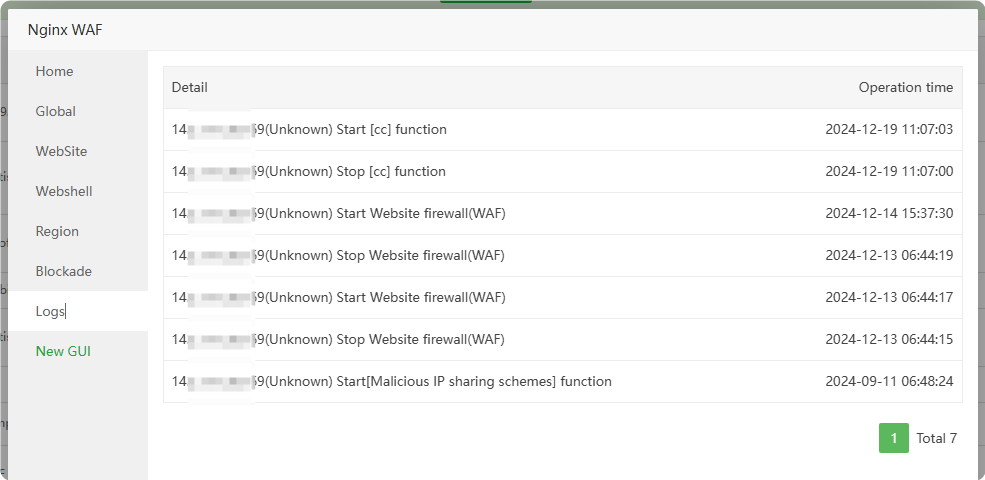Image resolution: width=985 pixels, height=480 pixels.
Task: Click the Operation time column header
Action: [x=905, y=88]
